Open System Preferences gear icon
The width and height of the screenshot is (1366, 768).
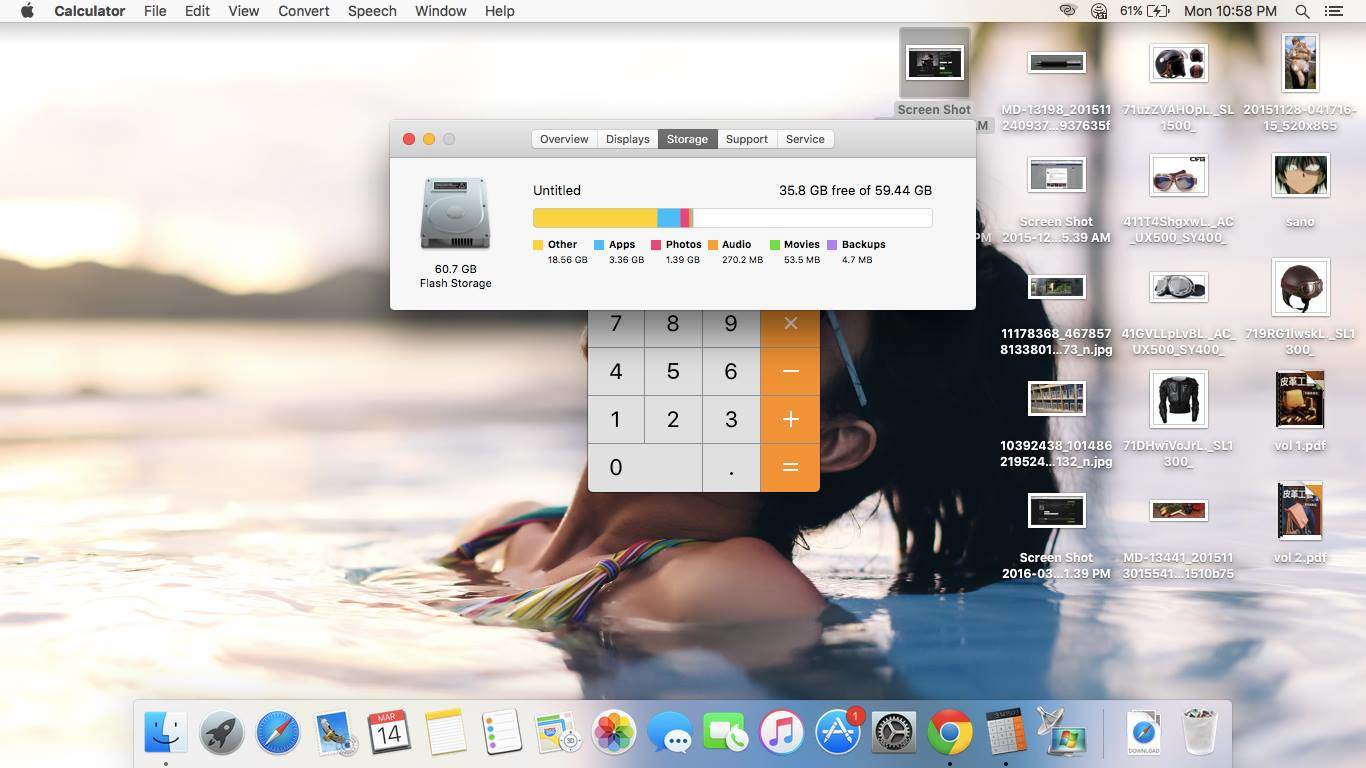coord(894,733)
